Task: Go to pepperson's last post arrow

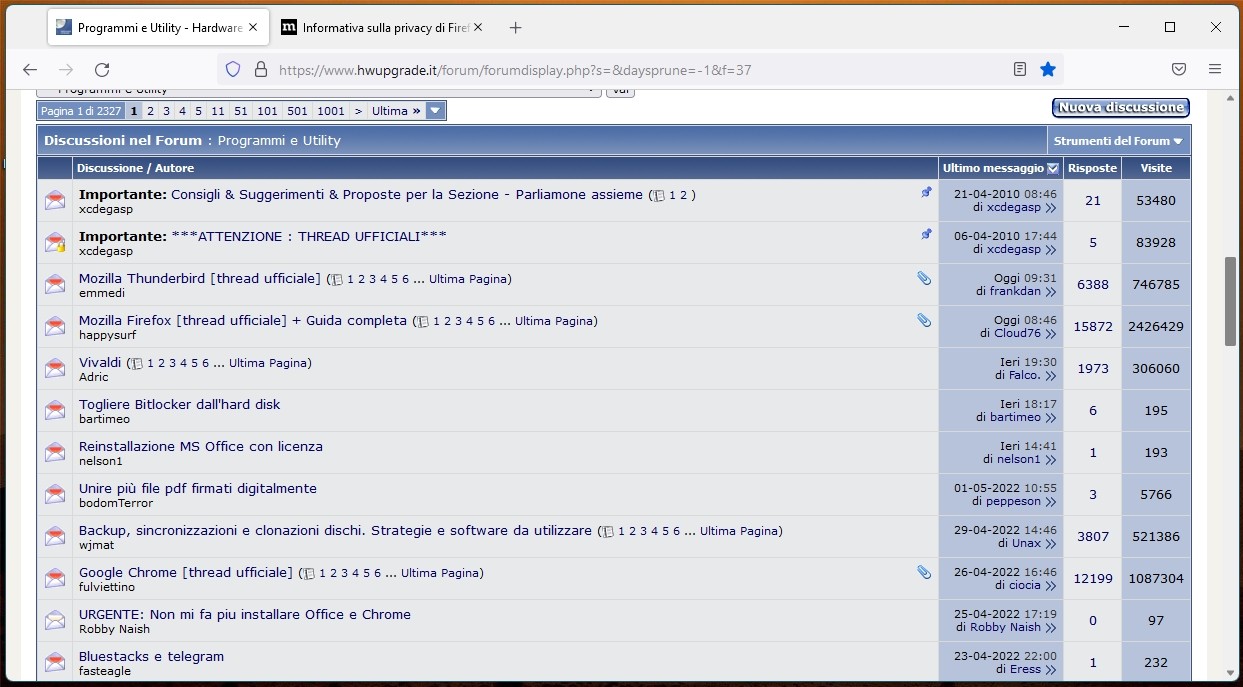Action: (x=1050, y=502)
